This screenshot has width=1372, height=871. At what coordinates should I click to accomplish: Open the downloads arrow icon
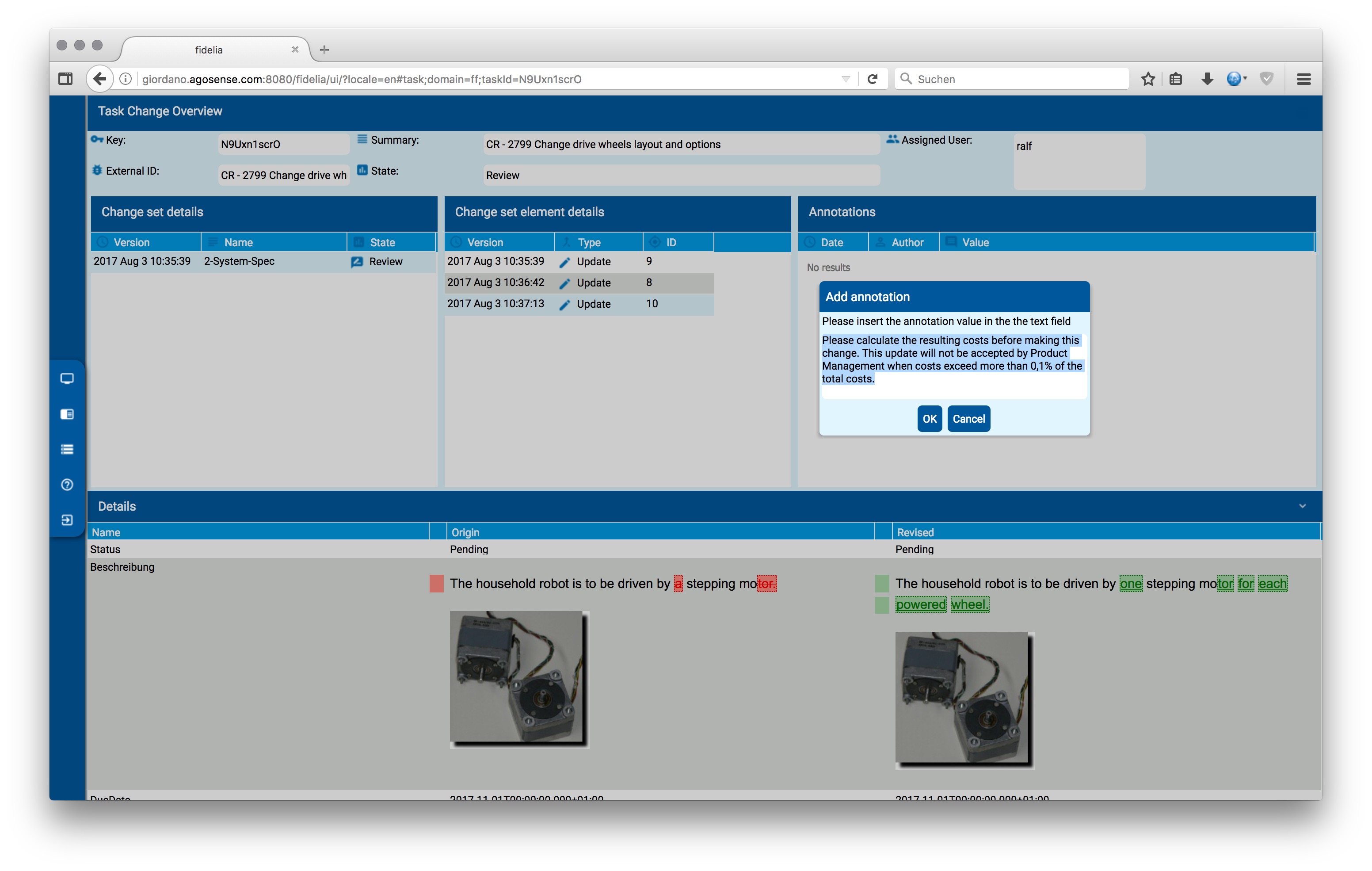[1206, 79]
